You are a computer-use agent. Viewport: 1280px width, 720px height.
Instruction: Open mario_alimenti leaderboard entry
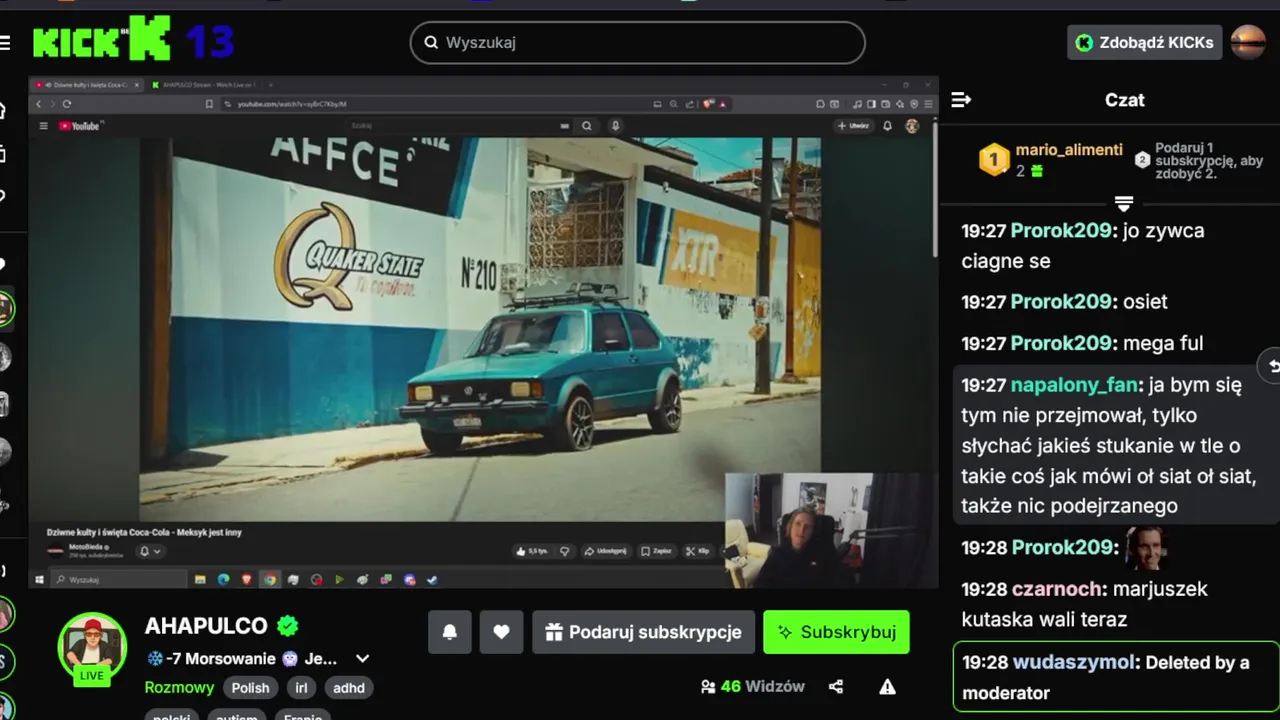(x=1069, y=150)
